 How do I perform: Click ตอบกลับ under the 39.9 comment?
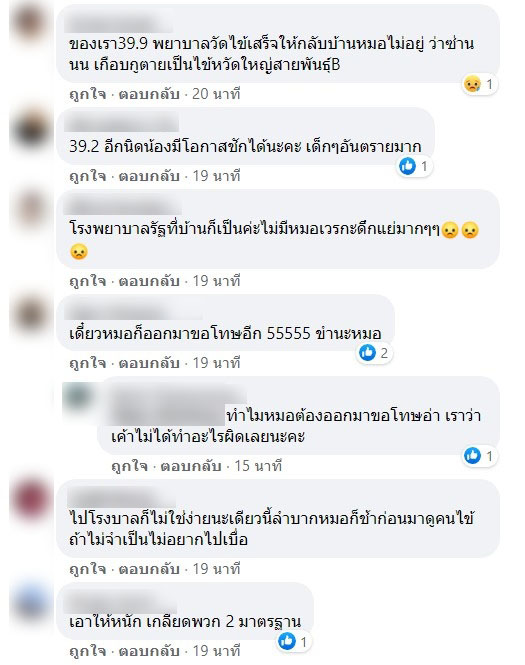coord(149,94)
